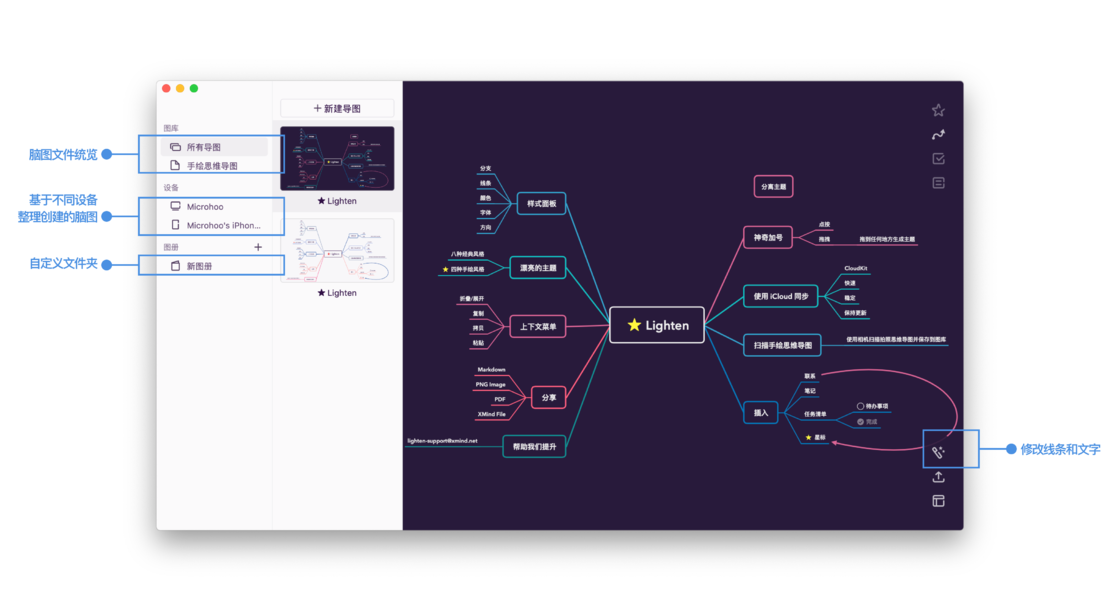The image size is (1120, 611).
Task: Click the lighten-support@xmind.net subtopic
Action: click(442, 441)
